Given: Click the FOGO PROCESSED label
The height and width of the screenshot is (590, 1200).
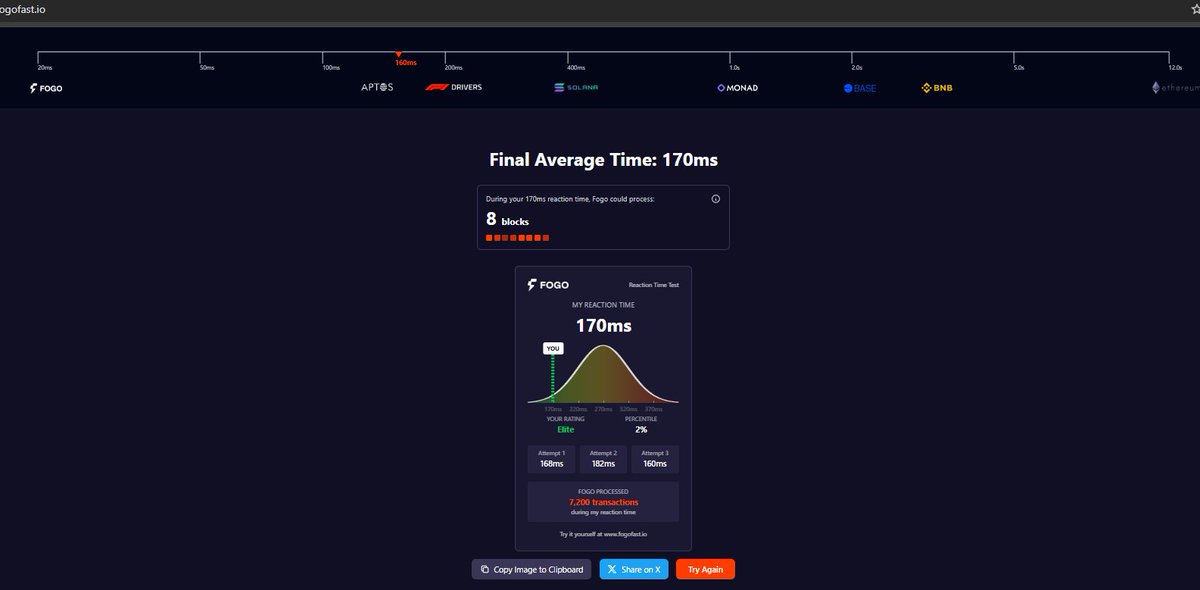Looking at the screenshot, I should click(x=603, y=492).
